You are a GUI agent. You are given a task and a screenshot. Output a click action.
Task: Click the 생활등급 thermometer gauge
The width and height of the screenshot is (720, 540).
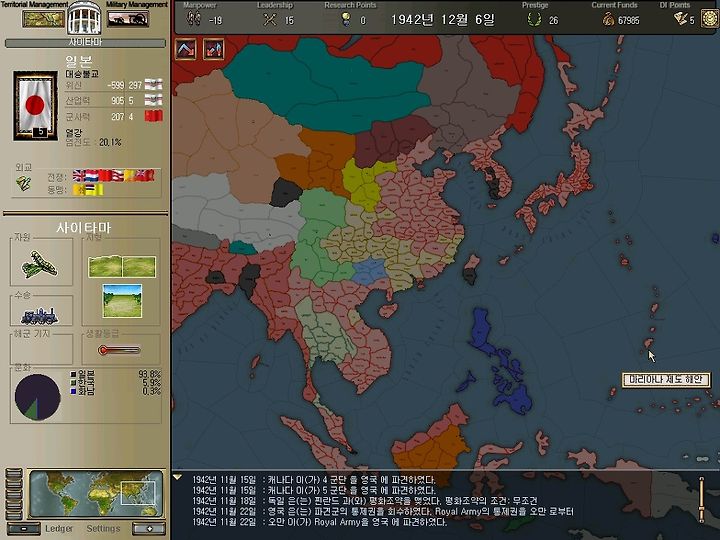[119, 350]
